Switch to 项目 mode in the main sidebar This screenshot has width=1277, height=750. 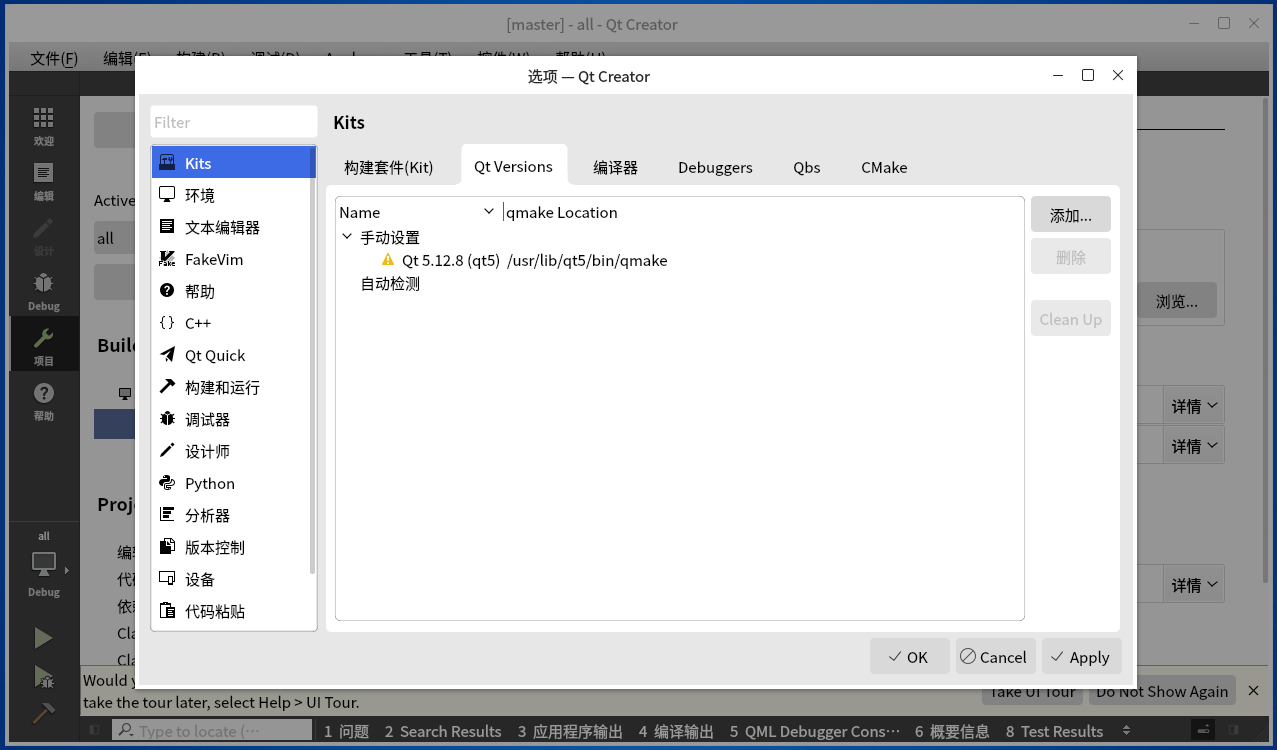[x=43, y=346]
